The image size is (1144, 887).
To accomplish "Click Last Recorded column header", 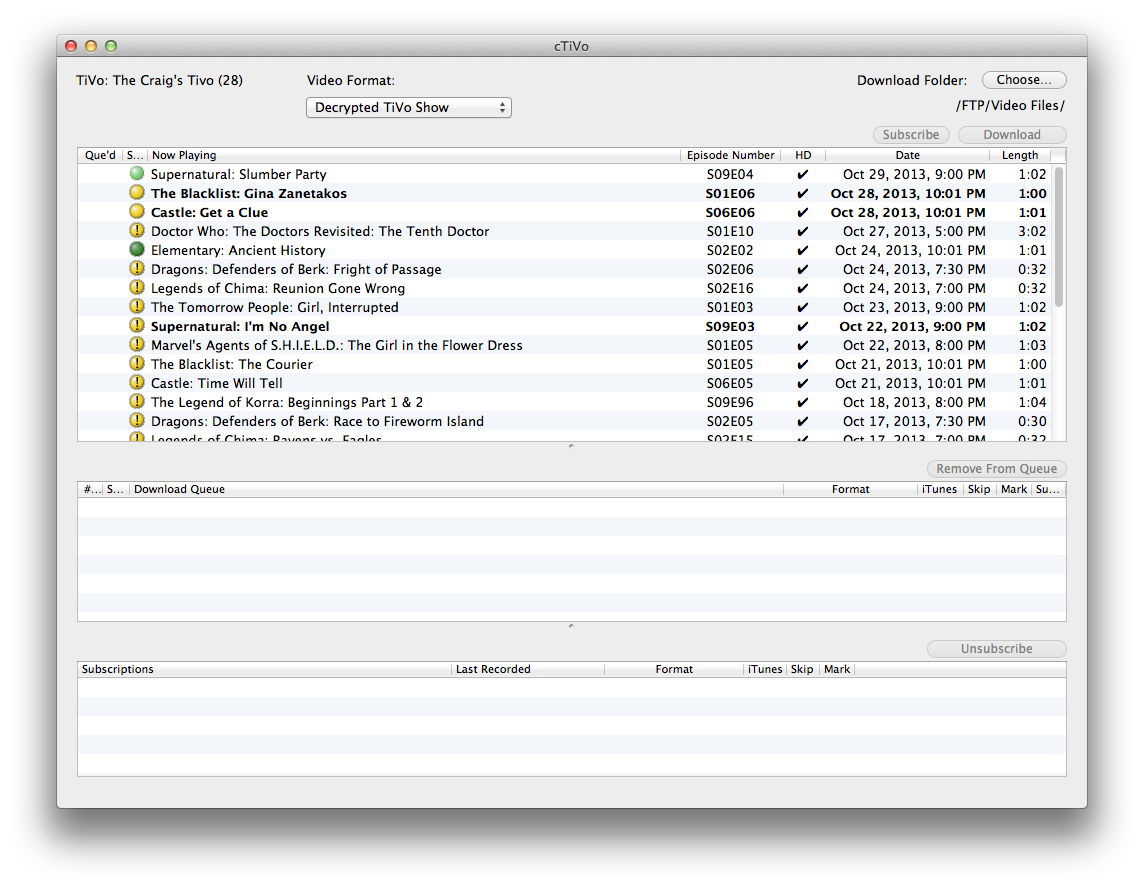I will pos(528,670).
